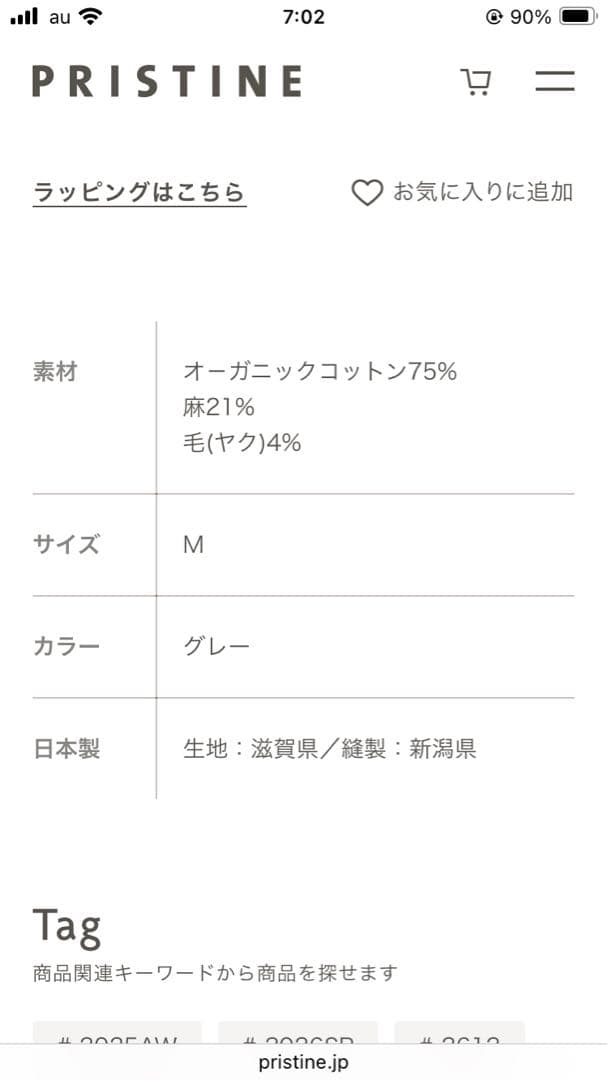This screenshot has height=1080, width=608.
Task: Tap the heart favorite icon
Action: tap(367, 192)
